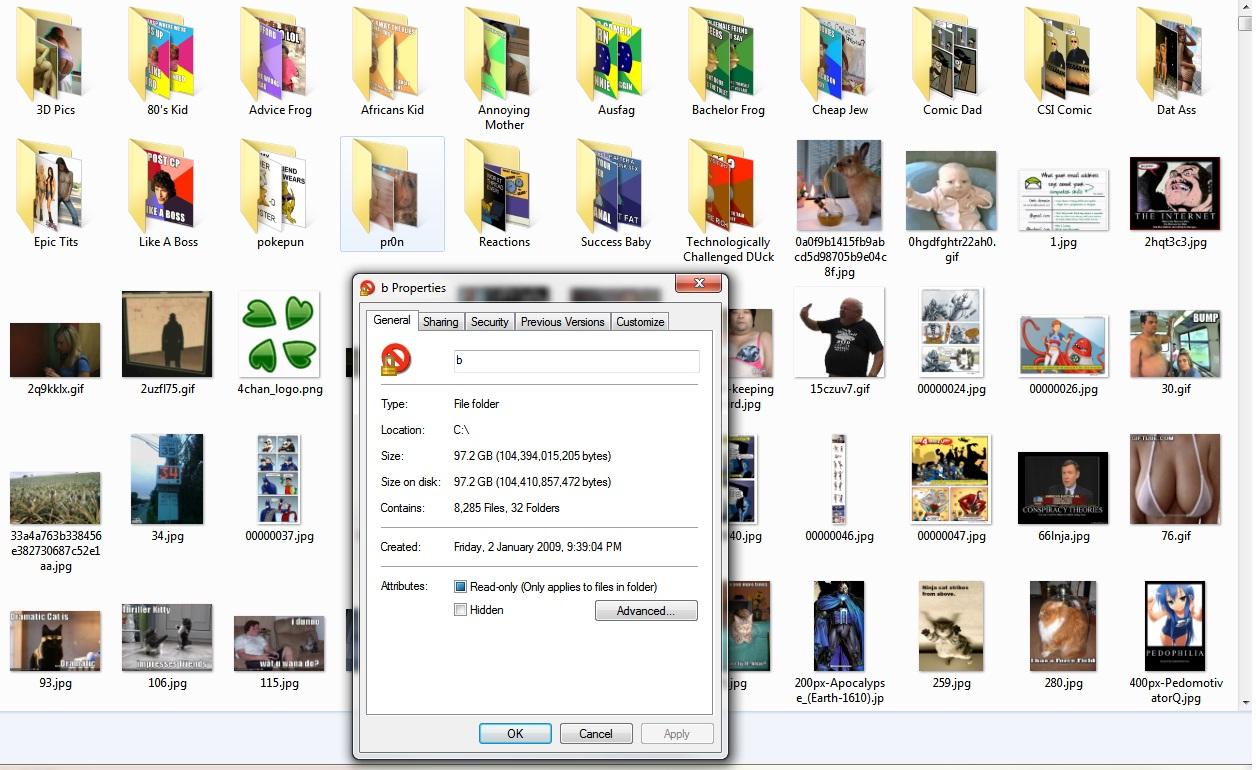Cancel the b Properties dialog
This screenshot has width=1256, height=770.
595,734
